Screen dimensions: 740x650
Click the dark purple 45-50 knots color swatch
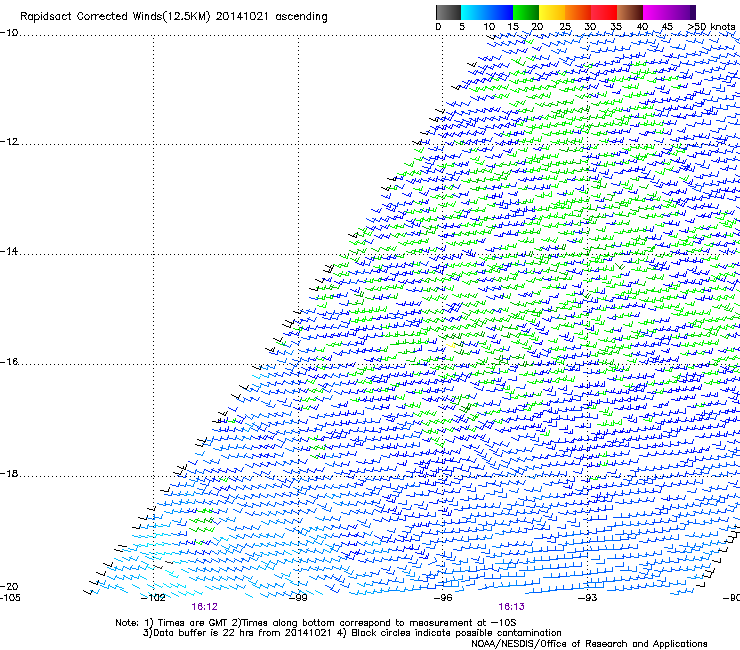point(682,12)
